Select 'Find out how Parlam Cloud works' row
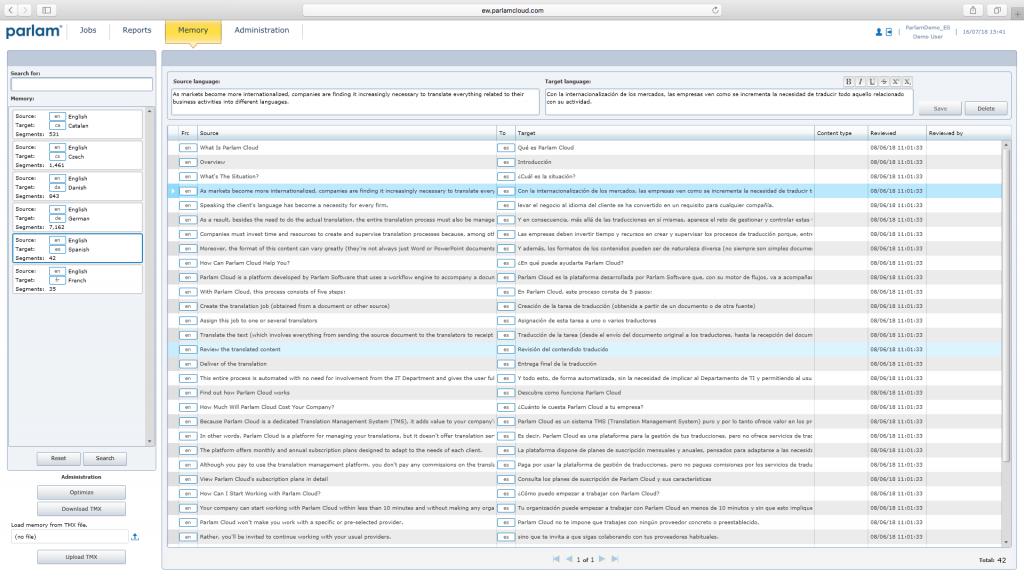Viewport: 1024px width, 577px height. click(584, 392)
